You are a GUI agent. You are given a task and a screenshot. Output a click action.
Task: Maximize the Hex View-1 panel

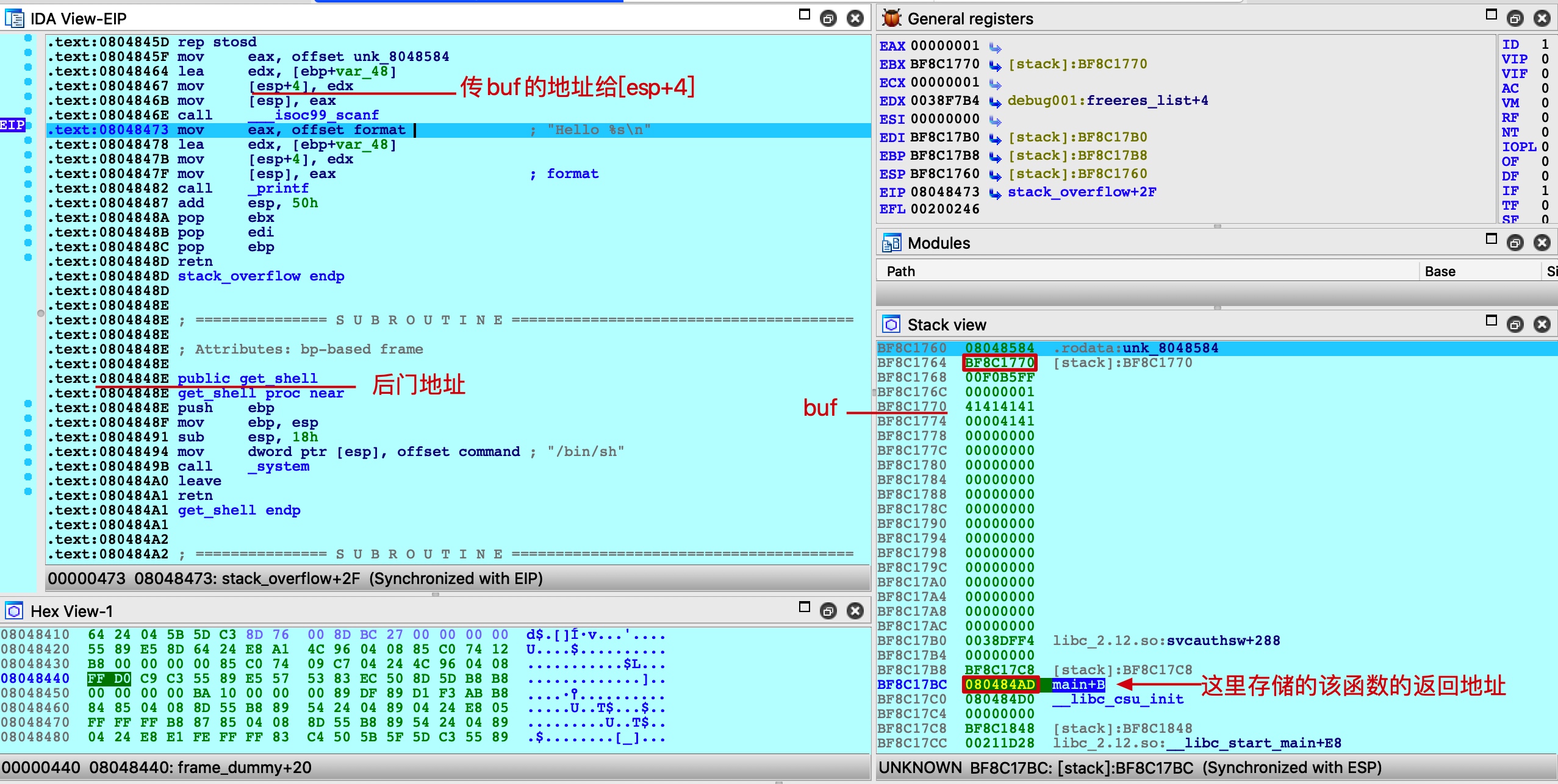(x=805, y=607)
